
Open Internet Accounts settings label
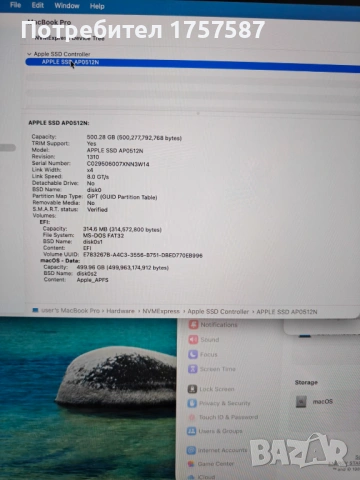pyautogui.click(x=222, y=450)
